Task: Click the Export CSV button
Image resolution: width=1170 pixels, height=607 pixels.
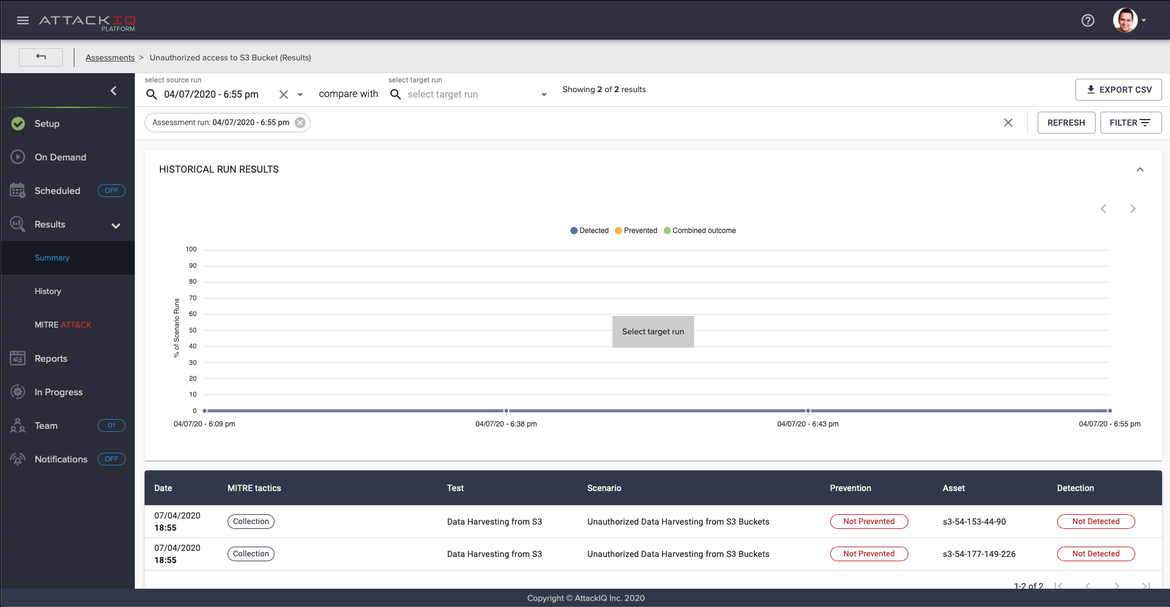Action: pos(1118,90)
